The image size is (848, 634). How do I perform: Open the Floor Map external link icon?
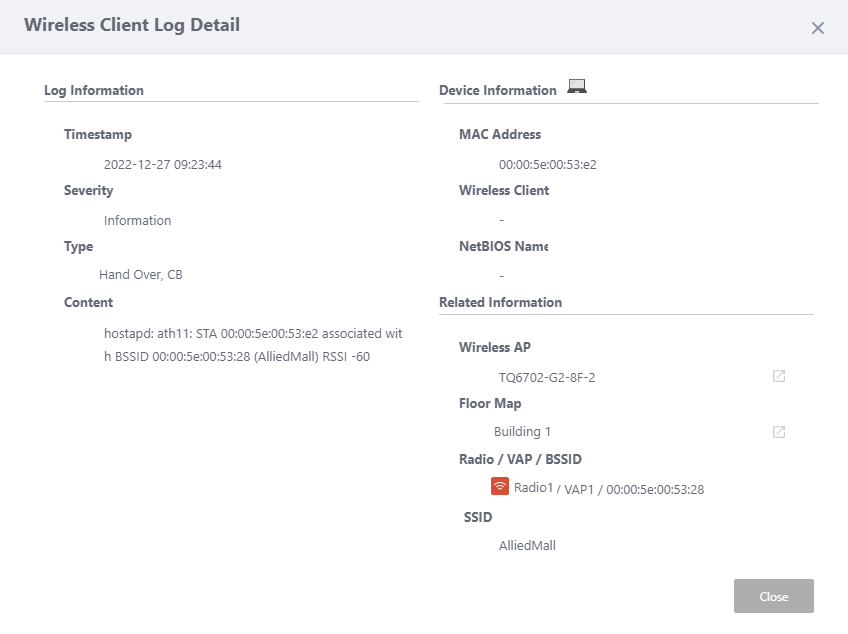coord(778,432)
